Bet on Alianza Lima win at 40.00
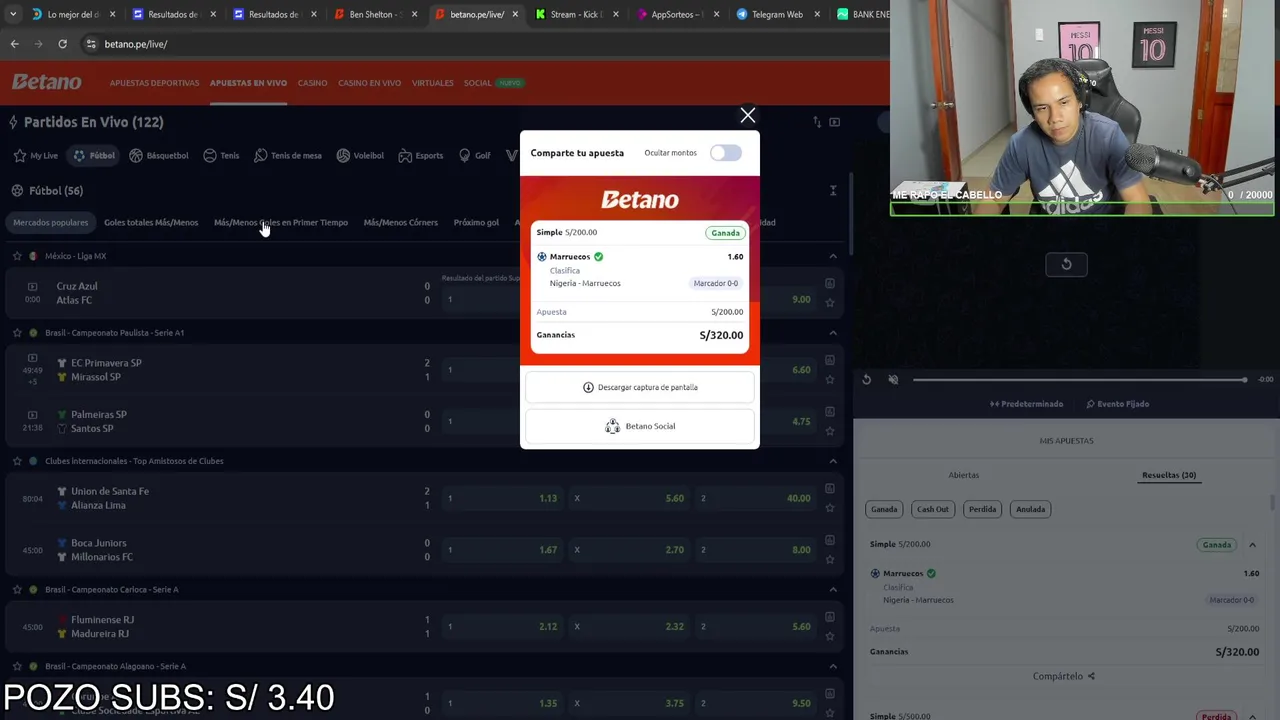Image resolution: width=1280 pixels, height=720 pixels. (x=756, y=498)
